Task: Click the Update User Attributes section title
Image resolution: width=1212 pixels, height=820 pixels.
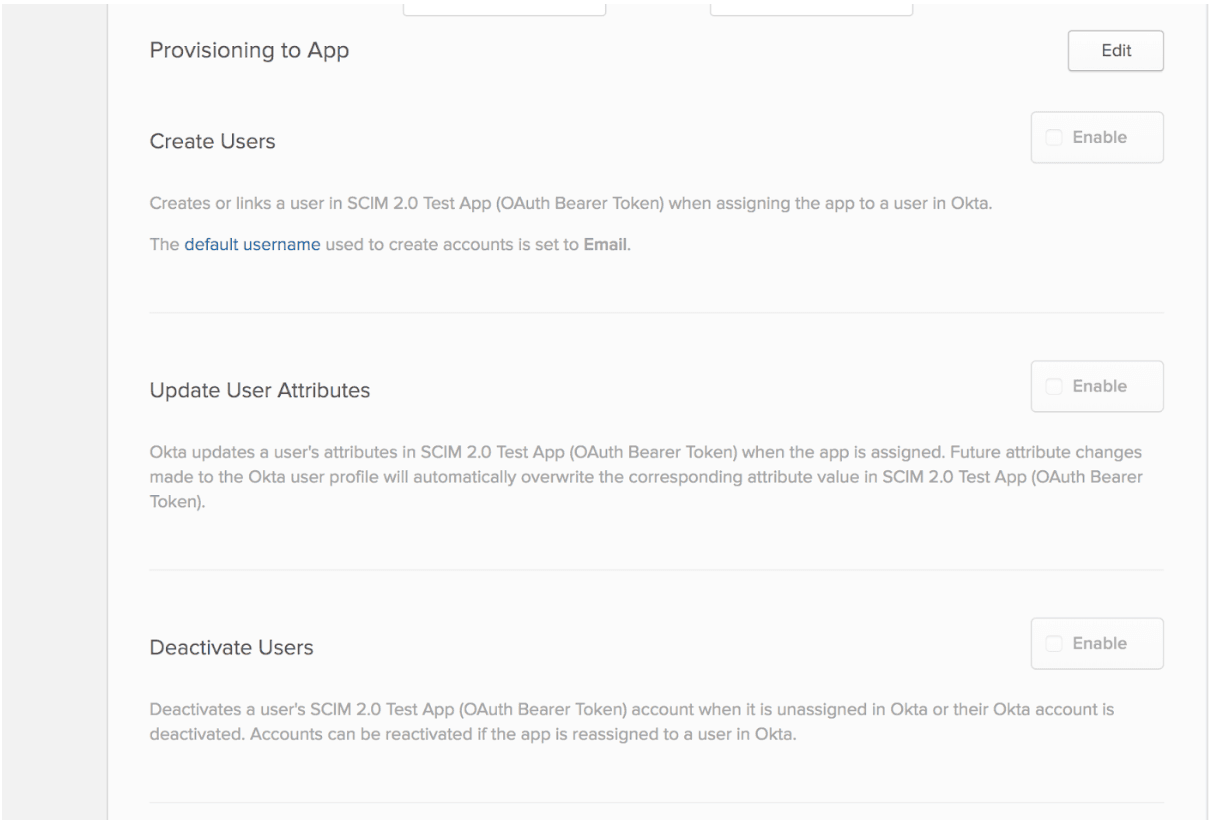Action: point(259,391)
